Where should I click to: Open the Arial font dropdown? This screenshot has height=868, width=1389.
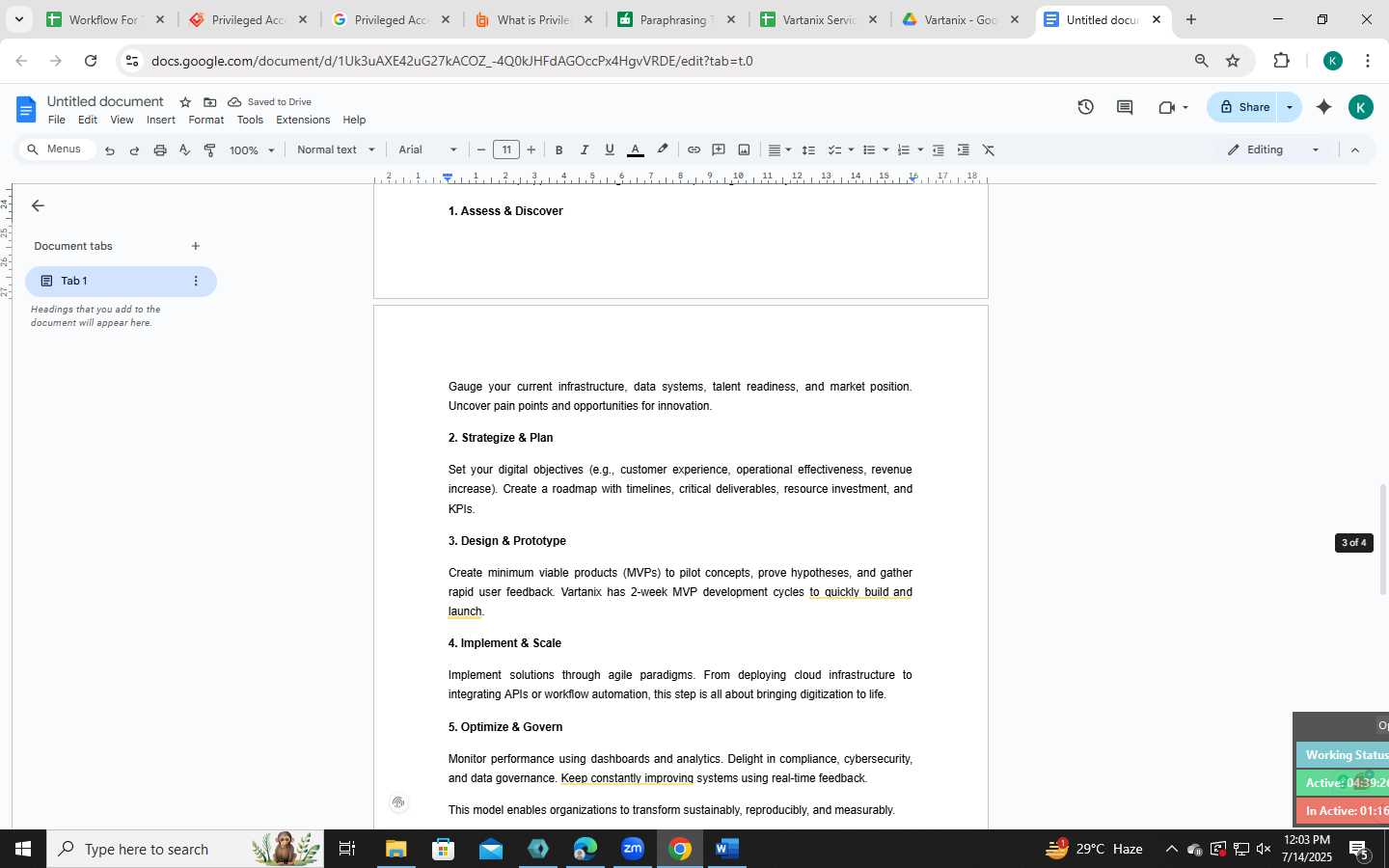click(x=427, y=150)
